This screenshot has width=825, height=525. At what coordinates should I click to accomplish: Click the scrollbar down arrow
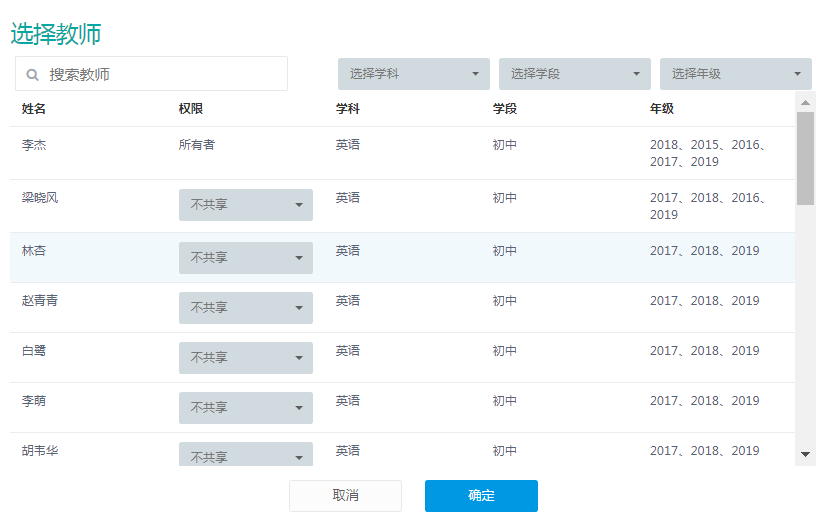coord(805,455)
